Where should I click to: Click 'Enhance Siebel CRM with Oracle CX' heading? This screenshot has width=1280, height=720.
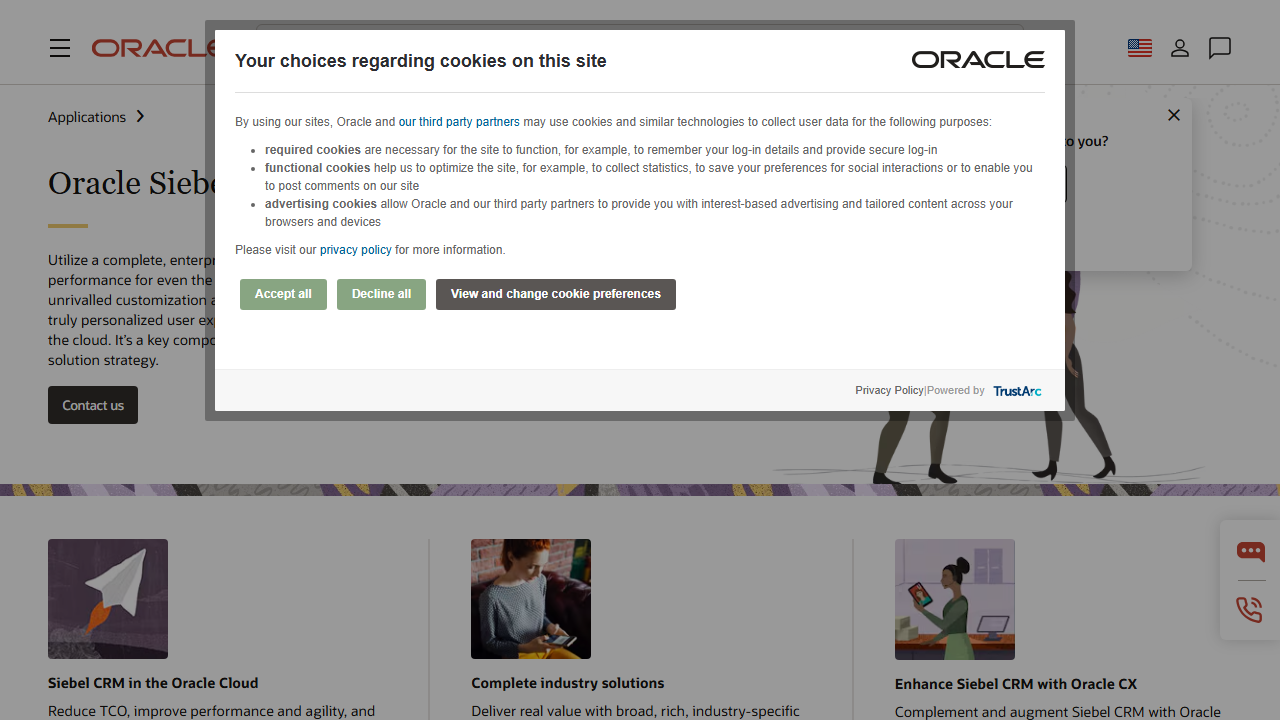[x=1016, y=684]
